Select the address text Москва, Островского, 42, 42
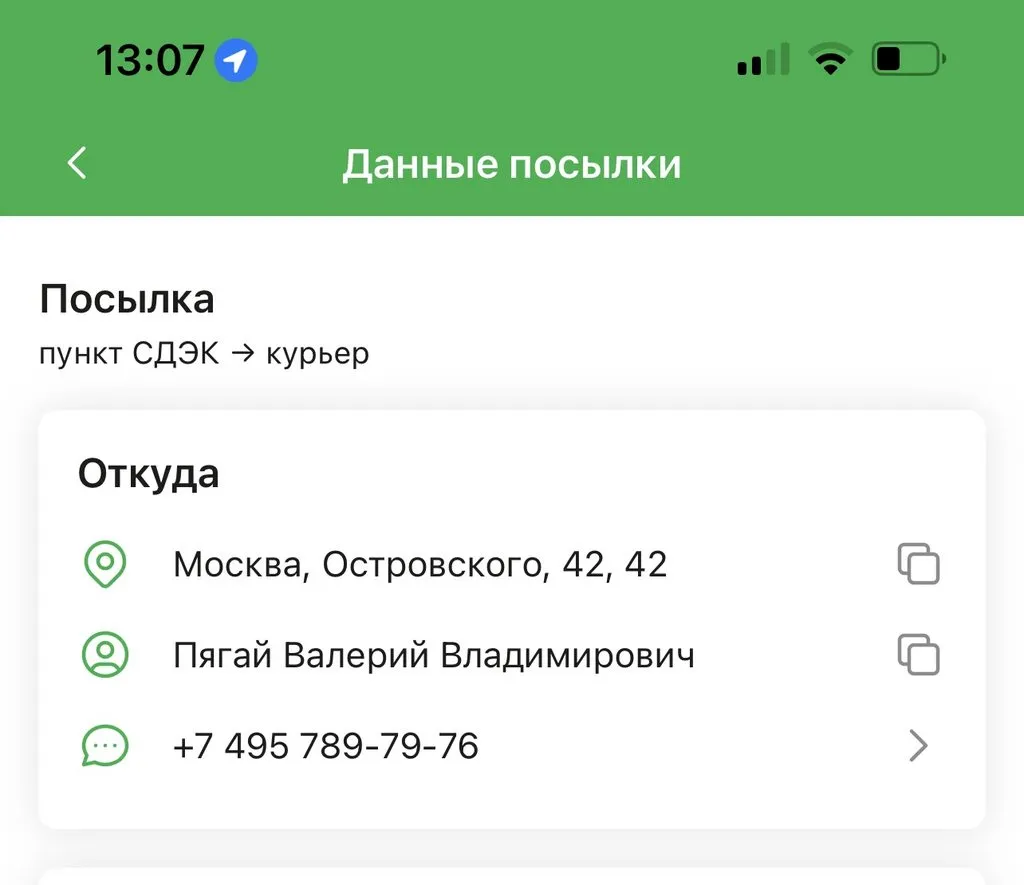This screenshot has width=1024, height=885. (x=420, y=565)
